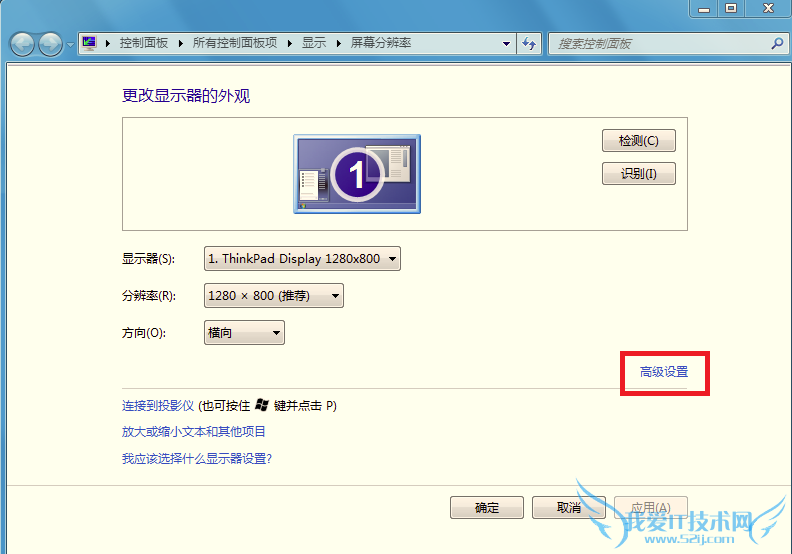This screenshot has height=554, width=792.
Task: Maximize the window
Action: 731,9
